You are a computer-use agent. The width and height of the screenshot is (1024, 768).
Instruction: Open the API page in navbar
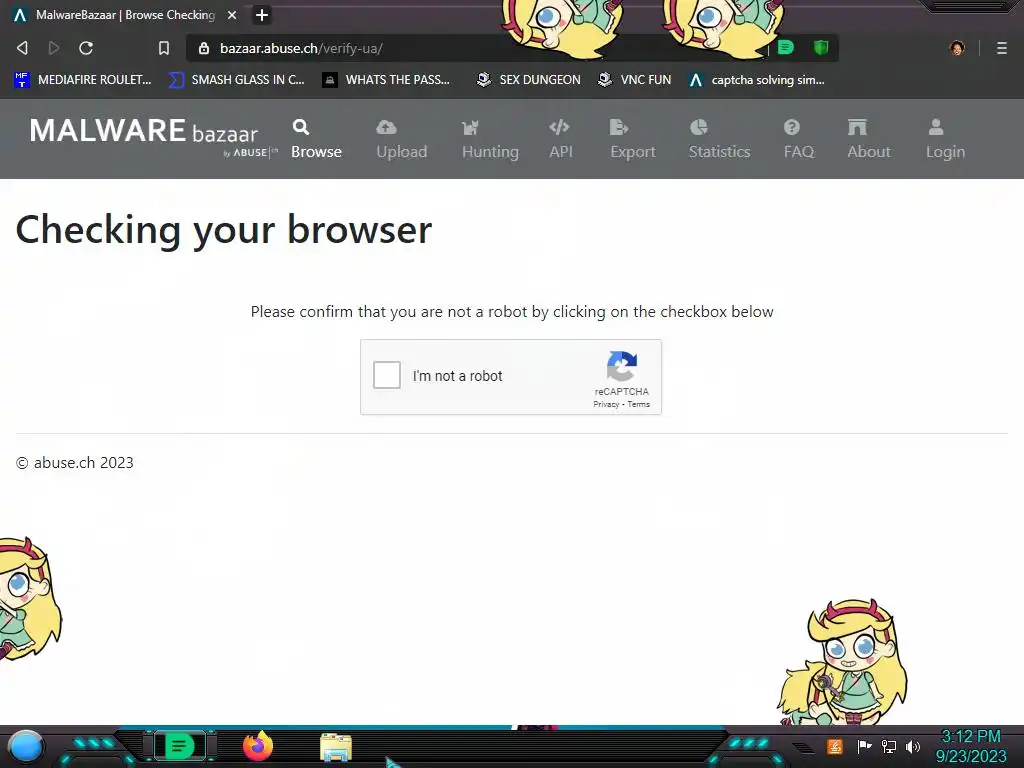click(x=560, y=139)
